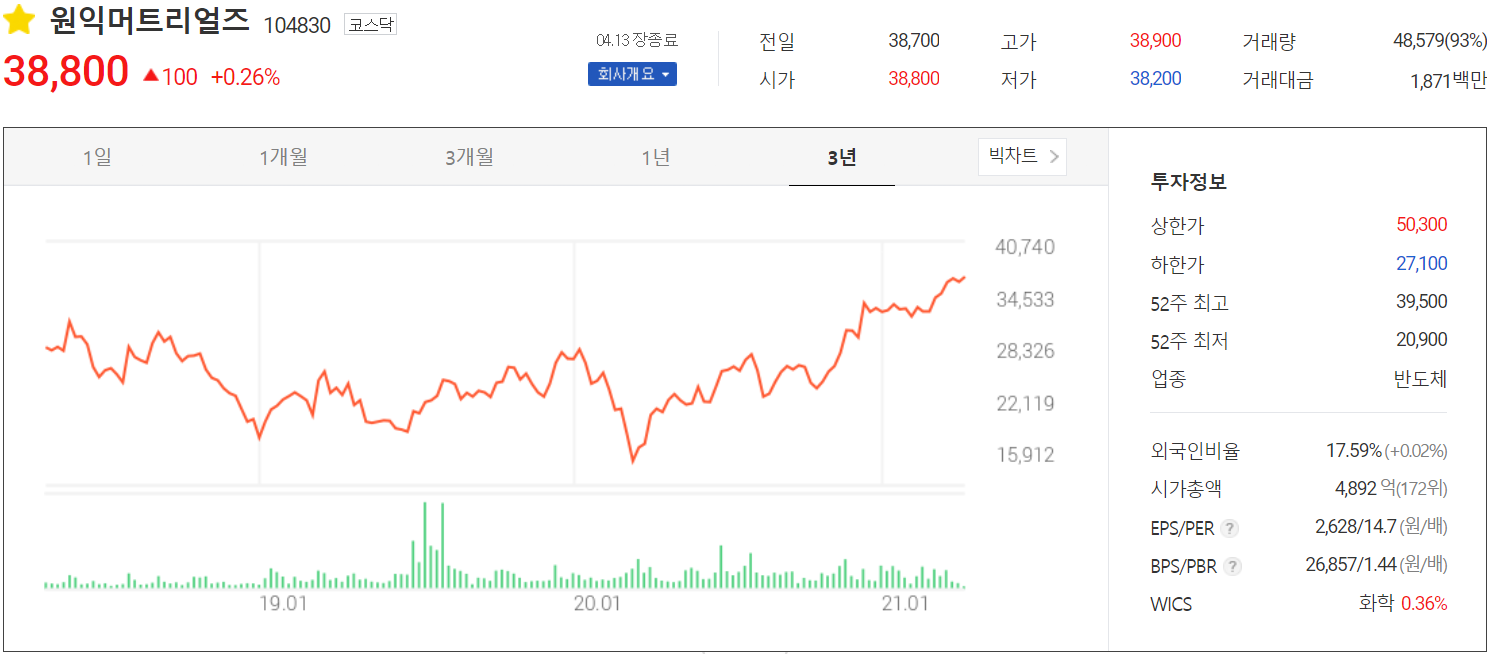The width and height of the screenshot is (1489, 654).
Task: Switch chart to 1년 tab
Action: 655,157
